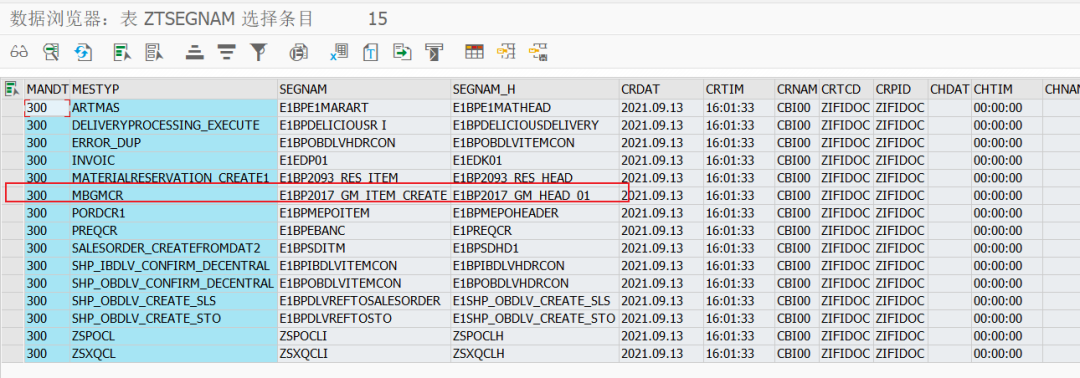Image resolution: width=1080 pixels, height=378 pixels.
Task: Refresh the table data
Action: tap(83, 52)
